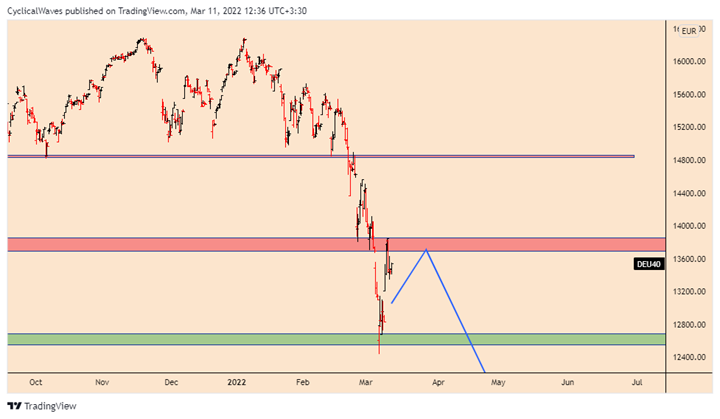Click the 15200.00 price axis label
The height and width of the screenshot is (419, 720).
689,127
